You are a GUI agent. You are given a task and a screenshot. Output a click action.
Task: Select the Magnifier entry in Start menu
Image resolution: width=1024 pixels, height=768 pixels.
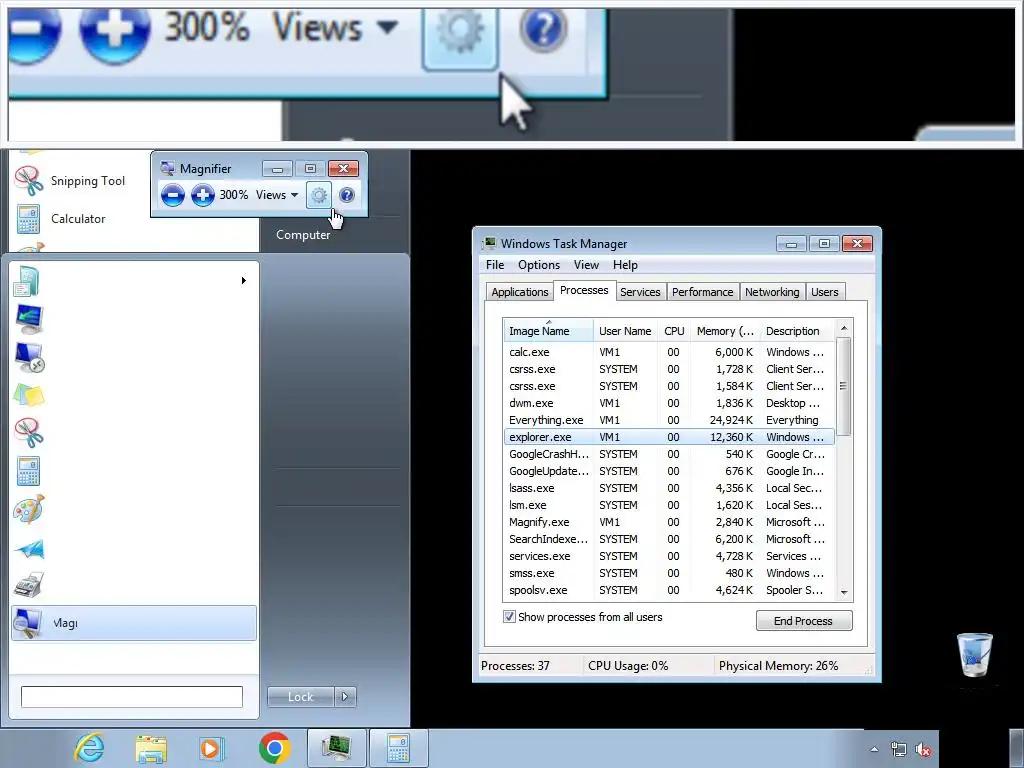[x=134, y=623]
